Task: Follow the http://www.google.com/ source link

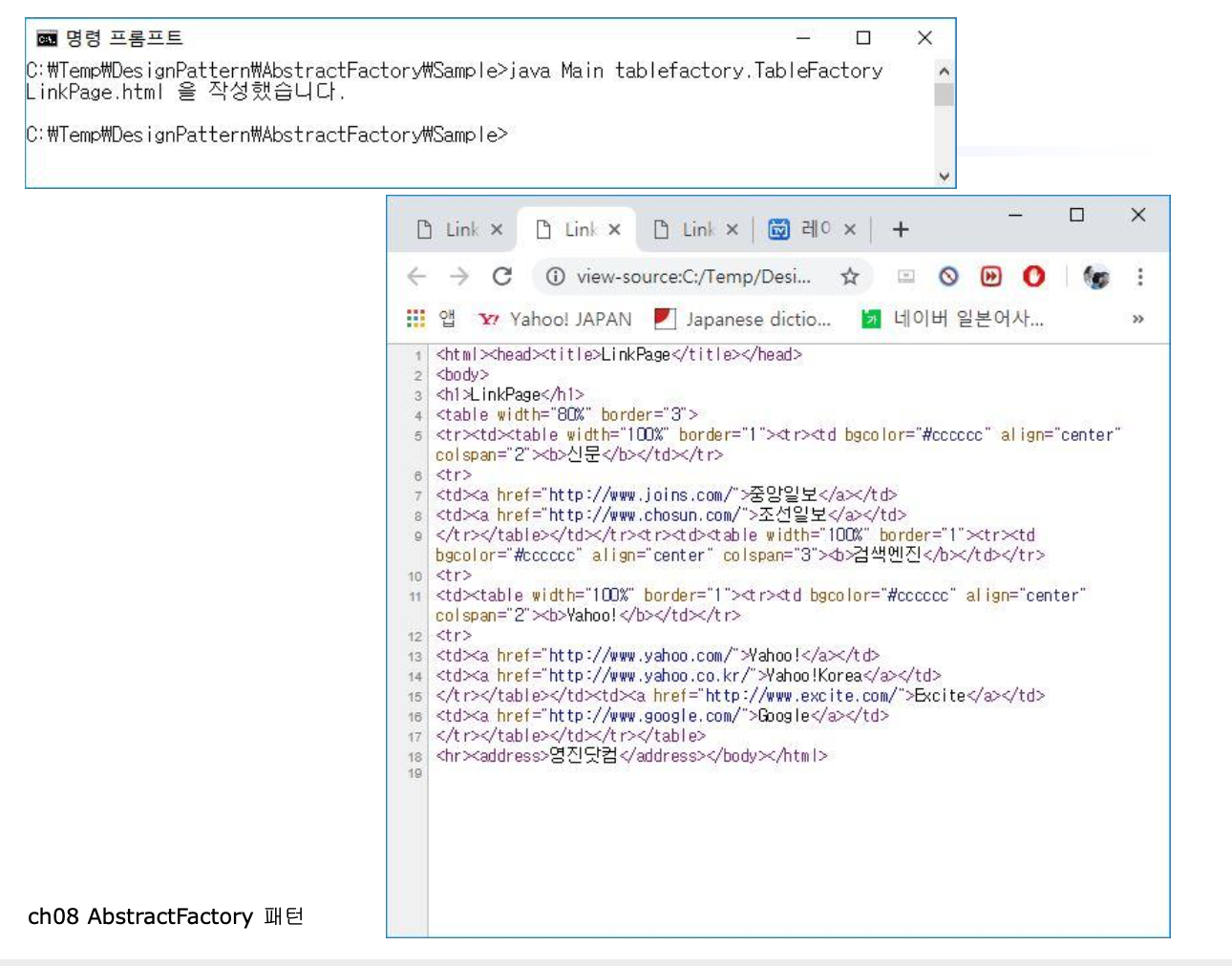Action: point(645,716)
